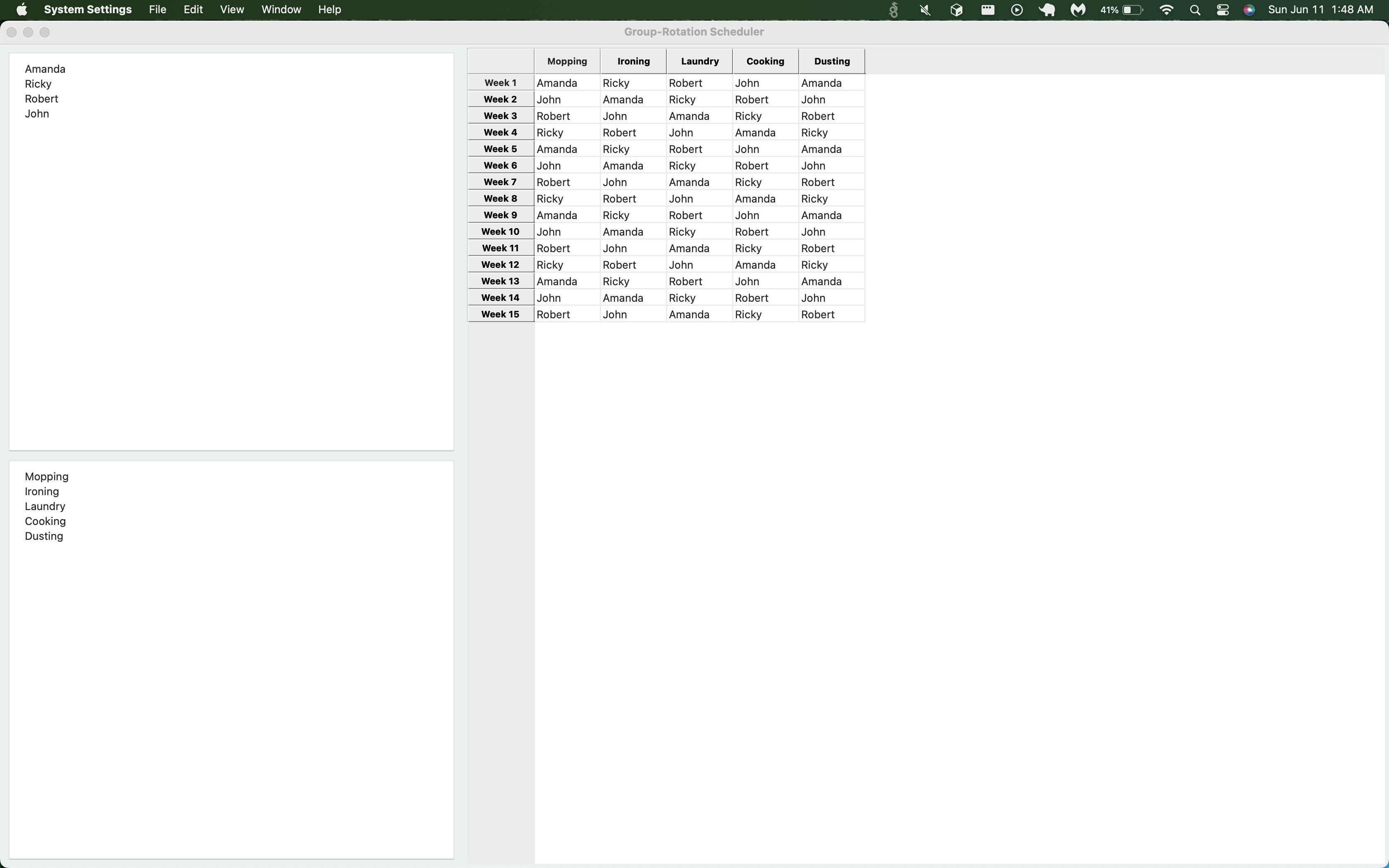Viewport: 1389px width, 868px height.
Task: Click the Week 15 Cooking cell Ricky
Action: [765, 315]
